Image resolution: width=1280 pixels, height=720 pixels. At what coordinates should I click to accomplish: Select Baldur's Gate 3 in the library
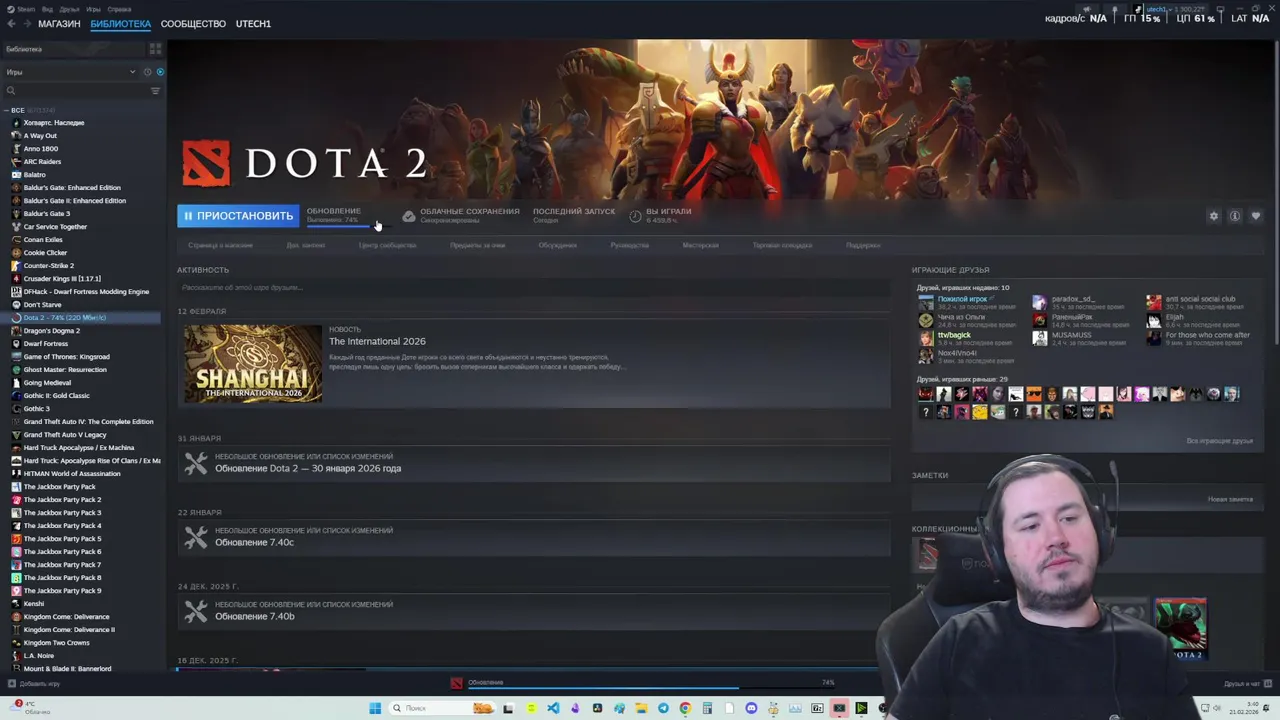[x=46, y=214]
